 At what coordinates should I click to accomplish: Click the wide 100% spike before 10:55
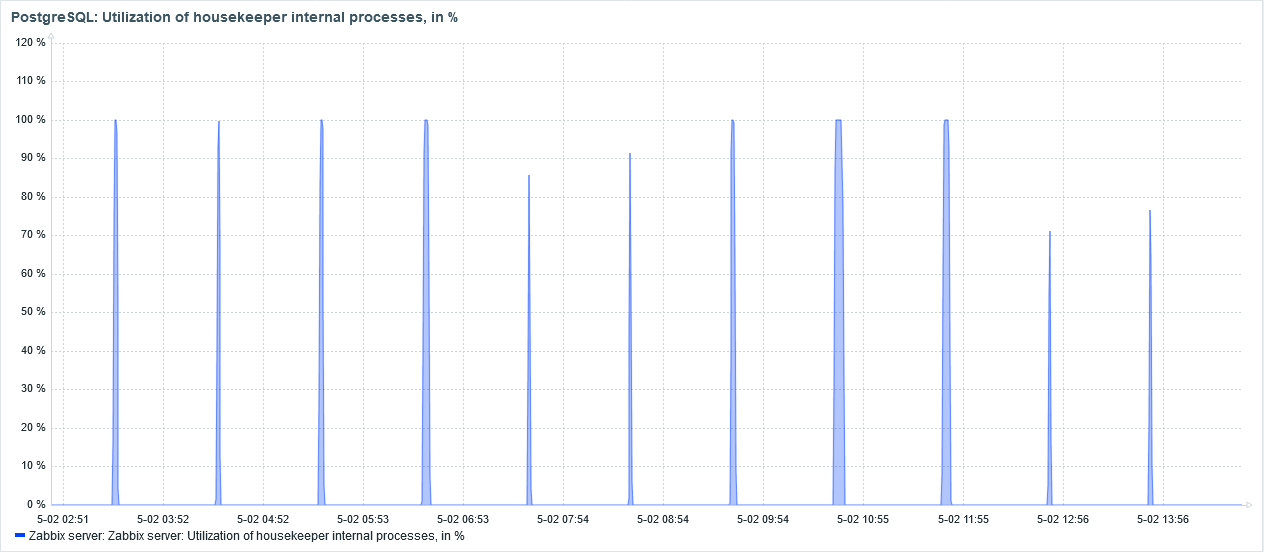[x=838, y=312]
